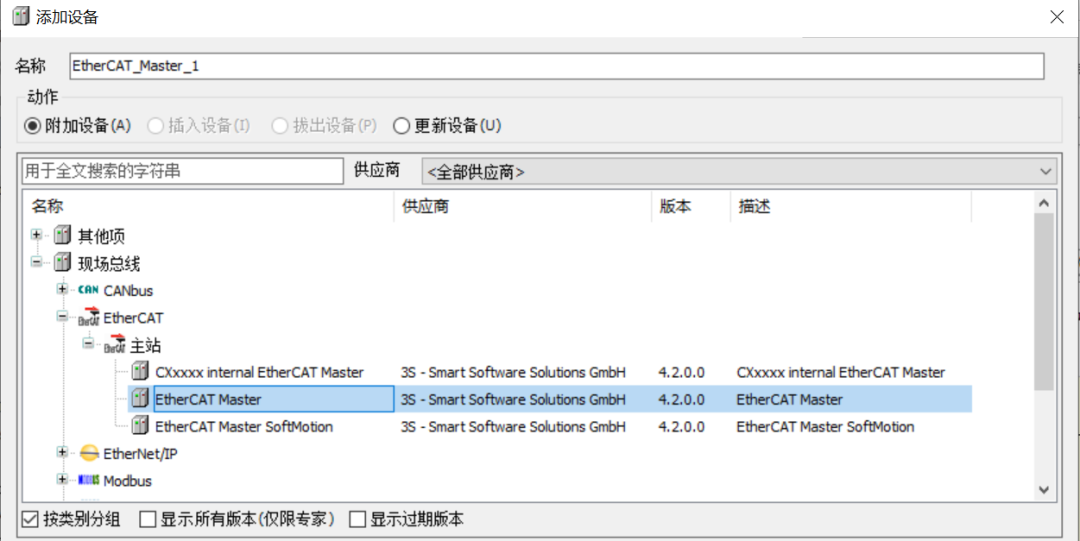Click the device list vertical scrollbar thumb
Viewport: 1080px width, 541px height.
coord(1043,302)
